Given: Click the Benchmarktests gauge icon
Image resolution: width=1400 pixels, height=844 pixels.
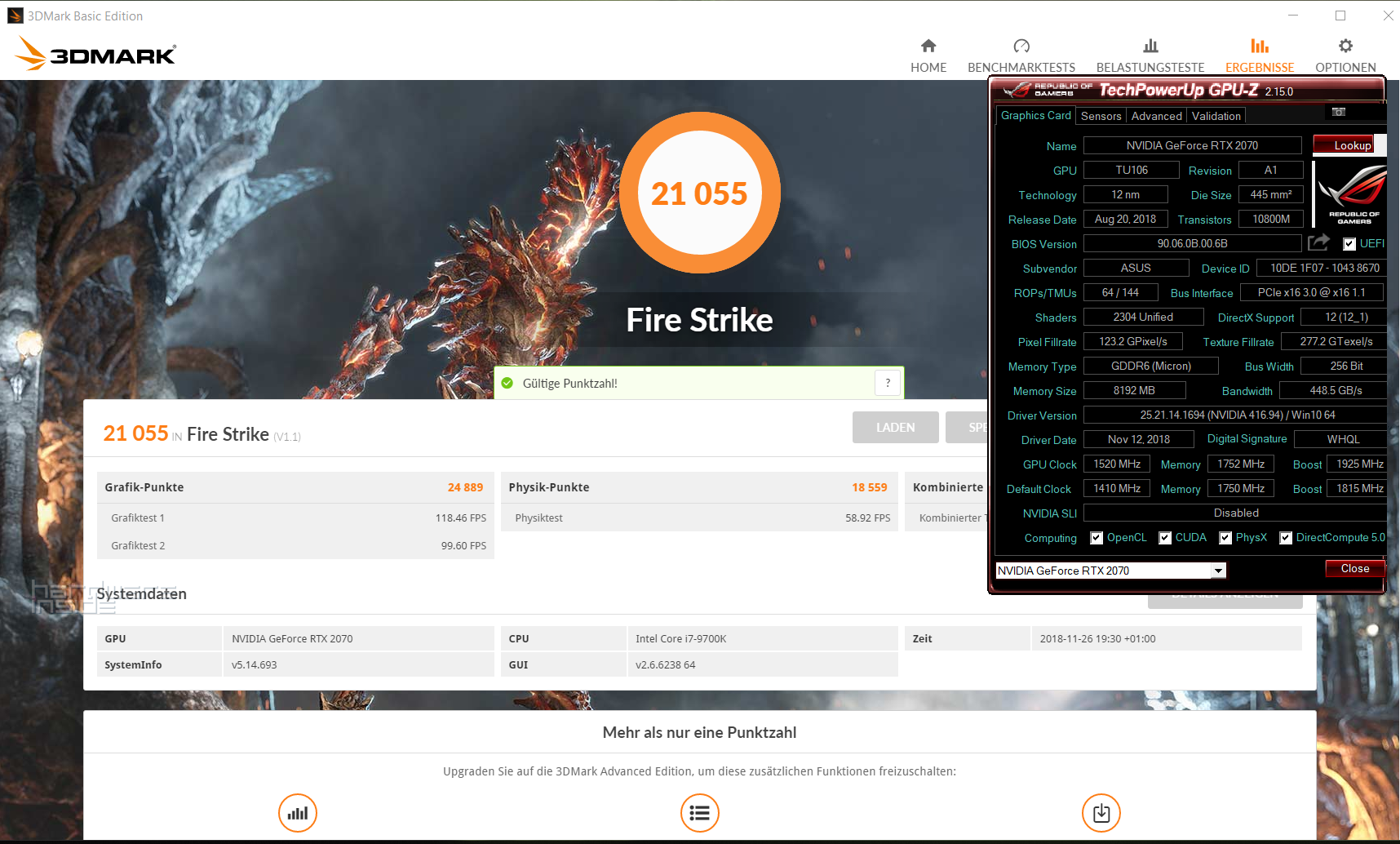Looking at the screenshot, I should [1021, 47].
